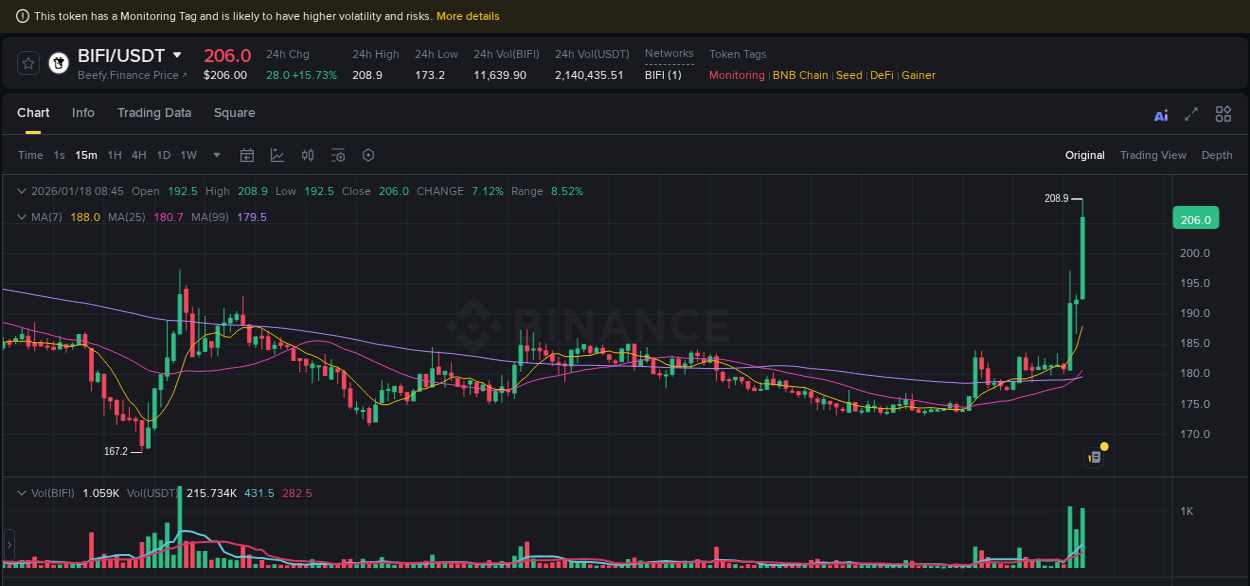Click the green 206.0 price tag on the axis
The image size is (1250, 586).
point(1195,217)
